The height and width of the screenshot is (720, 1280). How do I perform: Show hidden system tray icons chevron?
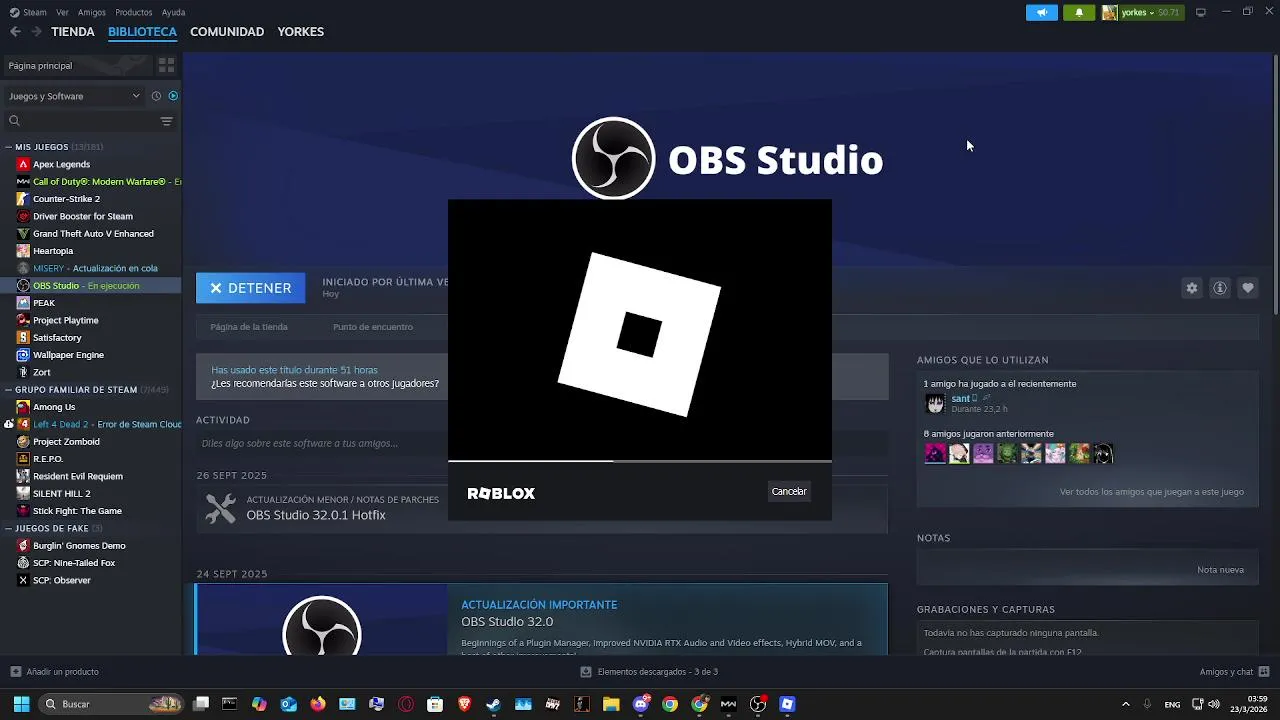coord(1125,704)
